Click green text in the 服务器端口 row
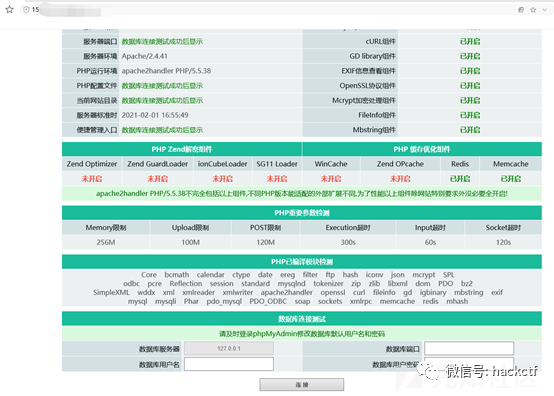Screen dimensions: 554x396 click(x=162, y=41)
